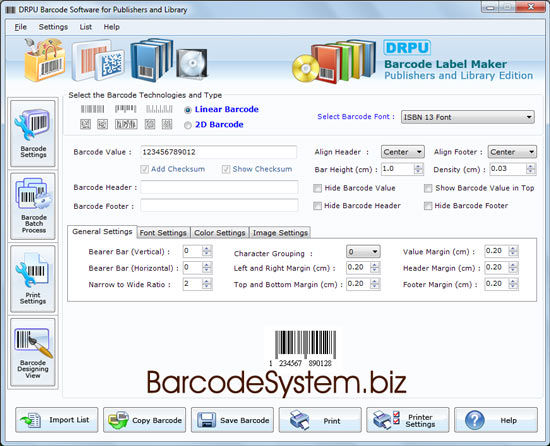Image resolution: width=550 pixels, height=446 pixels.
Task: Select fourth 2D barcode sample icon
Action: pyautogui.click(x=150, y=124)
